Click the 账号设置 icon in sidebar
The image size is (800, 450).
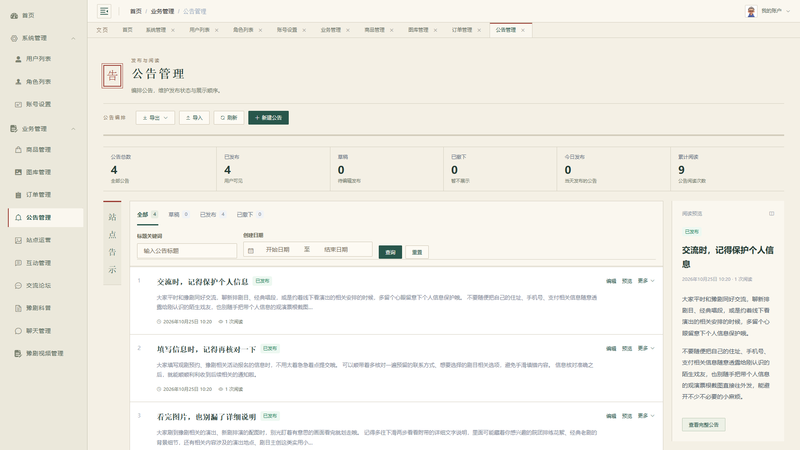coord(18,105)
